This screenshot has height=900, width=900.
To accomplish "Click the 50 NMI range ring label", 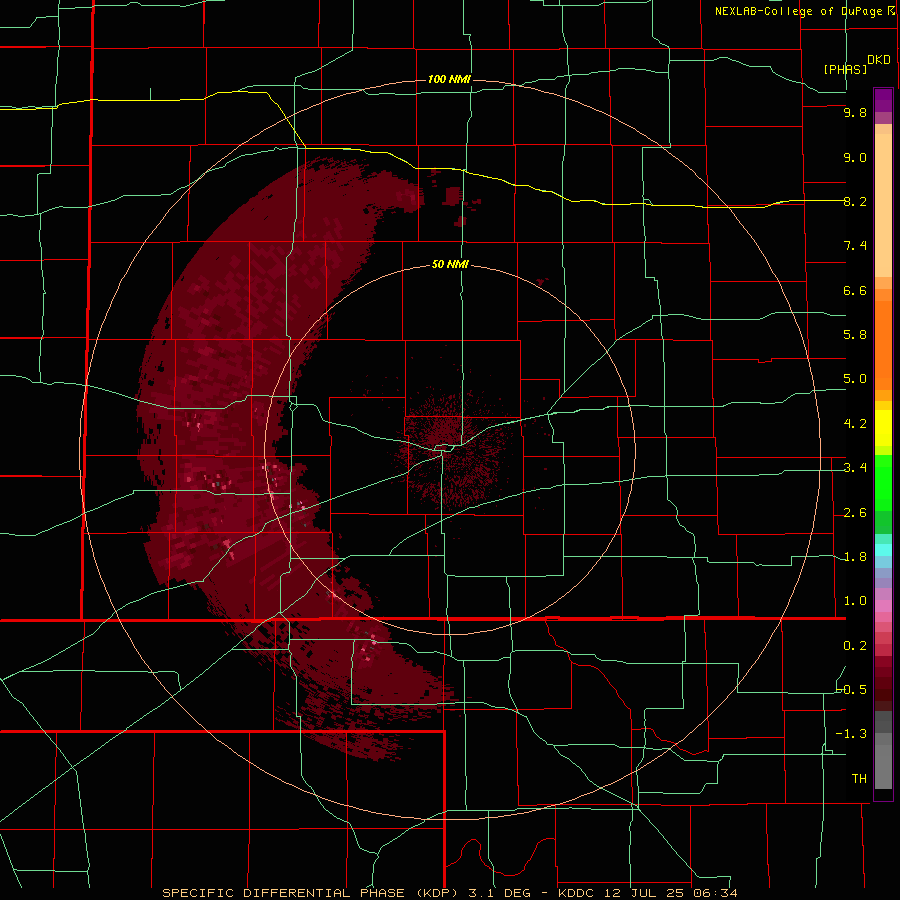I will pos(450,265).
